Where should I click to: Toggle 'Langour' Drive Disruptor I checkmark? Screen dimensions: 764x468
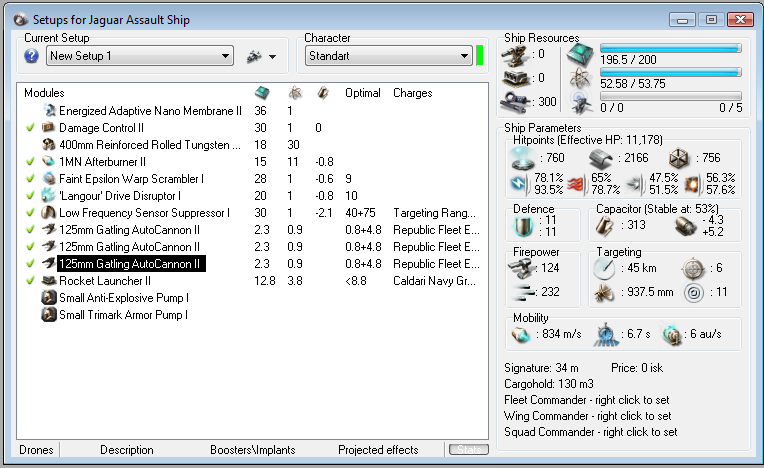click(30, 195)
